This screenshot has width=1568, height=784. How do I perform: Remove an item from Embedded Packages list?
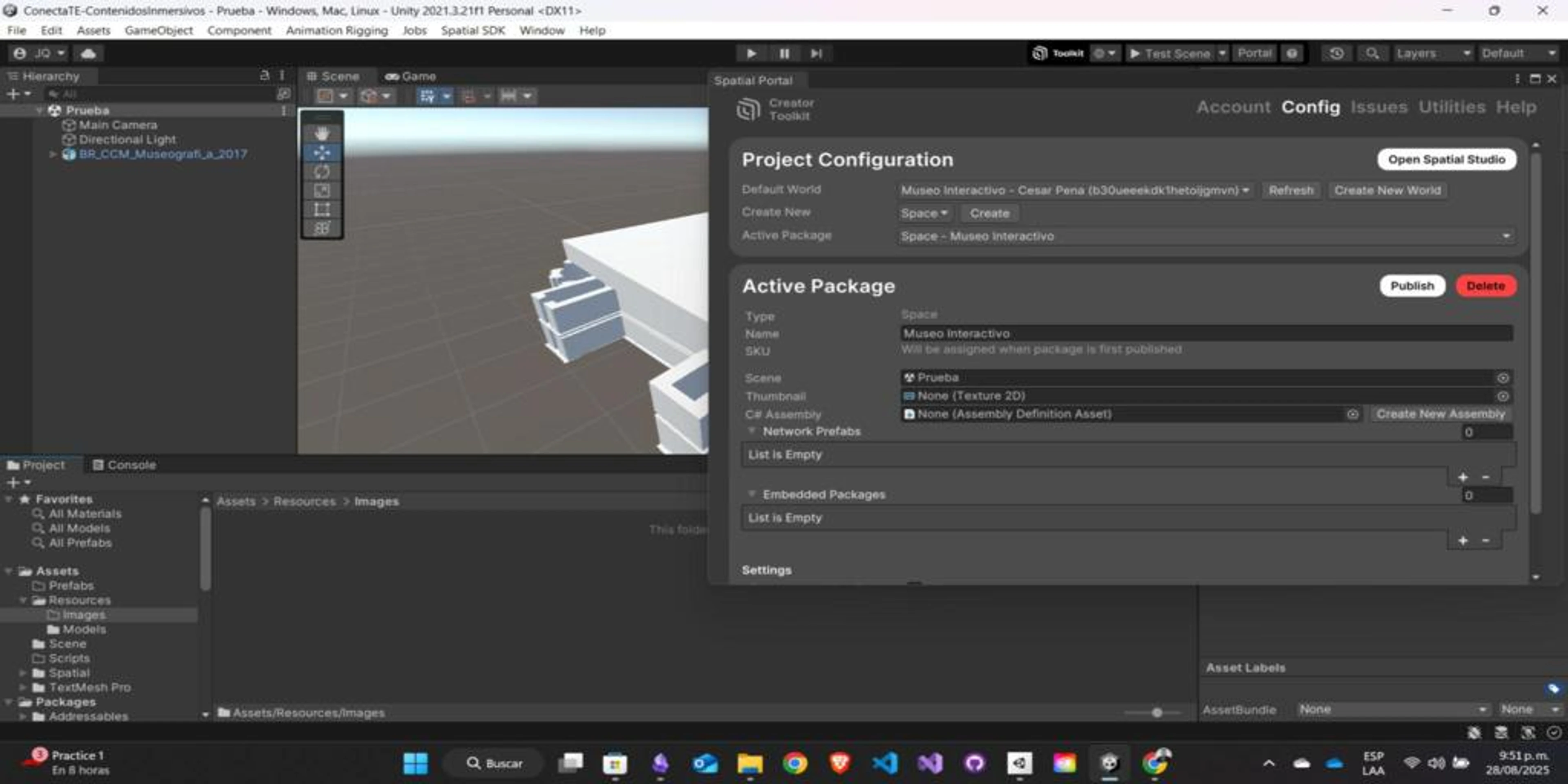click(x=1486, y=541)
